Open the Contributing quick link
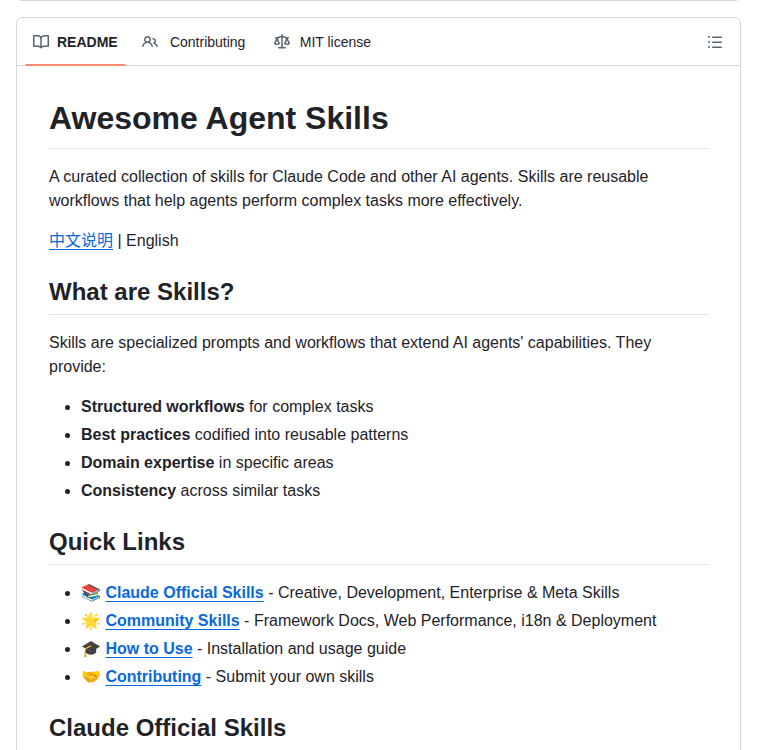Screen dimensions: 757x750 [x=153, y=676]
